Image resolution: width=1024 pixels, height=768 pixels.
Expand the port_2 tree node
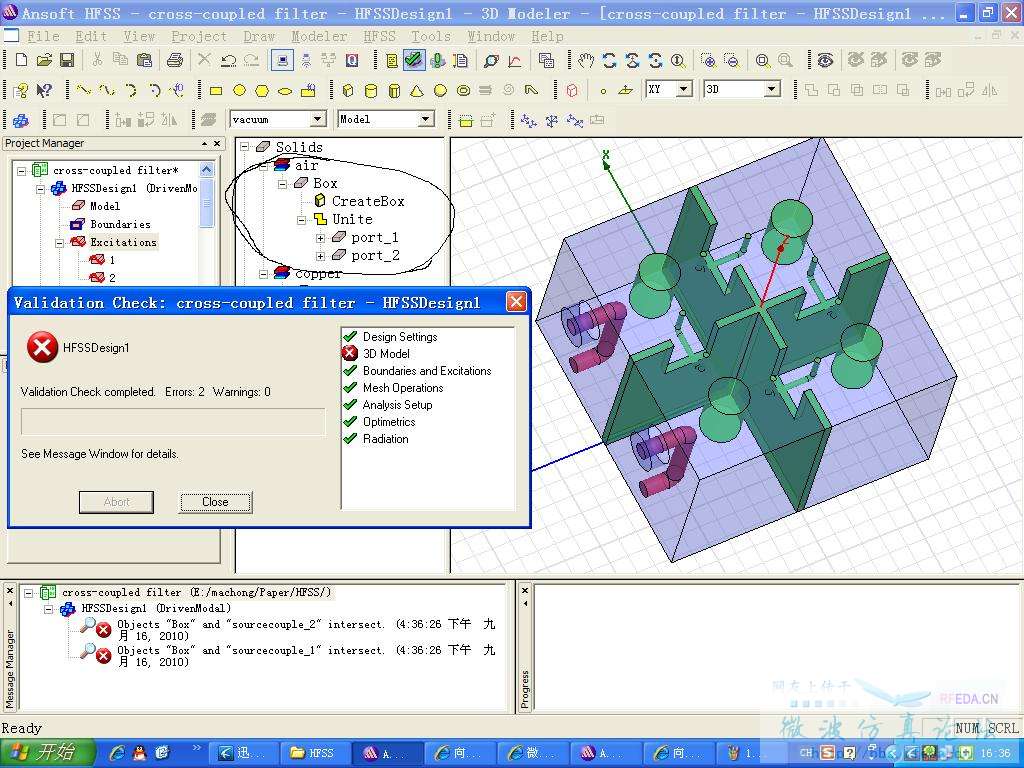(x=320, y=256)
